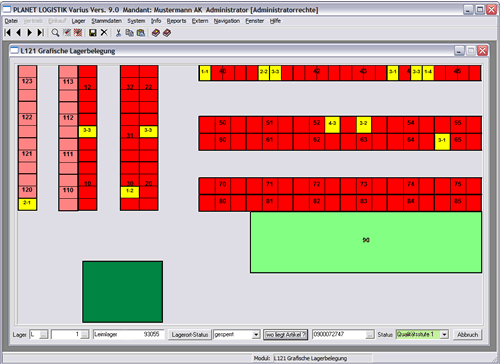This screenshot has height=364, width=500.
Task: Open the first red book icon
Action: [x=155, y=32]
